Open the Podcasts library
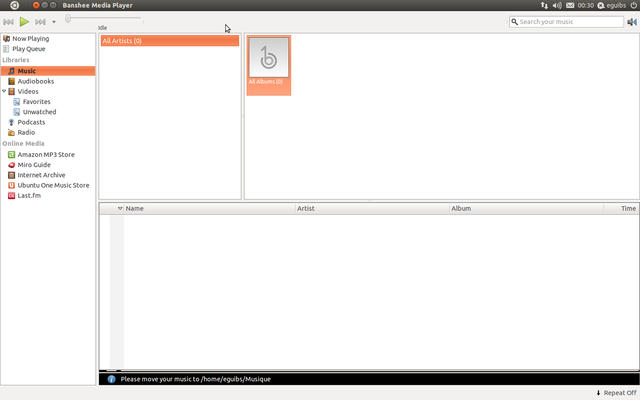 click(x=30, y=122)
